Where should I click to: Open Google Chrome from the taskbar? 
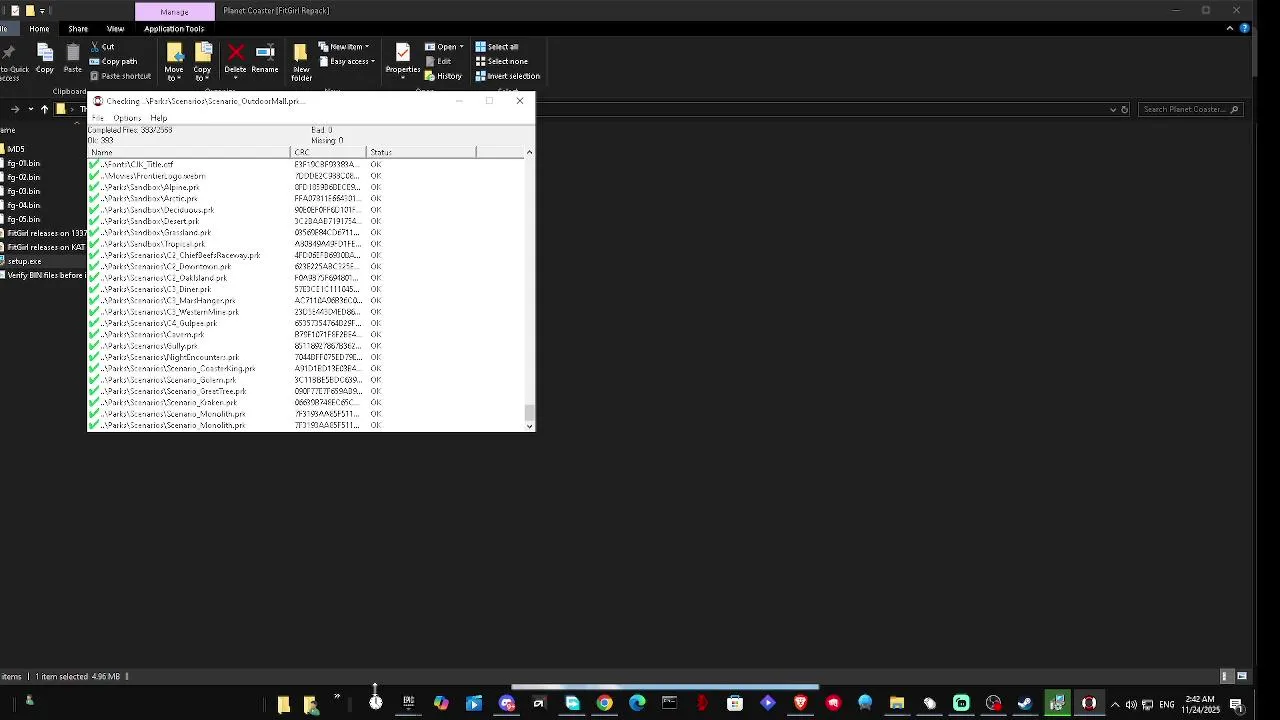[604, 703]
